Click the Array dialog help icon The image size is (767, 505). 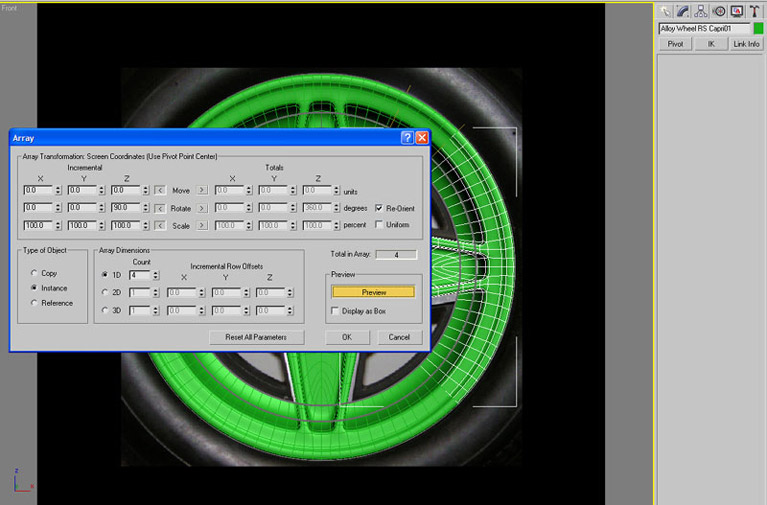407,137
